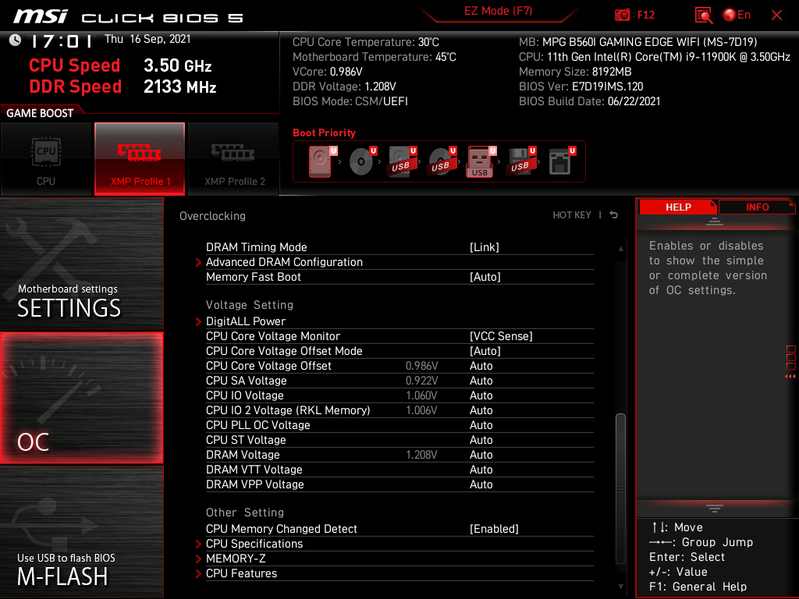Change language via the En globe icon
Viewport: 799px width, 599px height.
[x=737, y=15]
